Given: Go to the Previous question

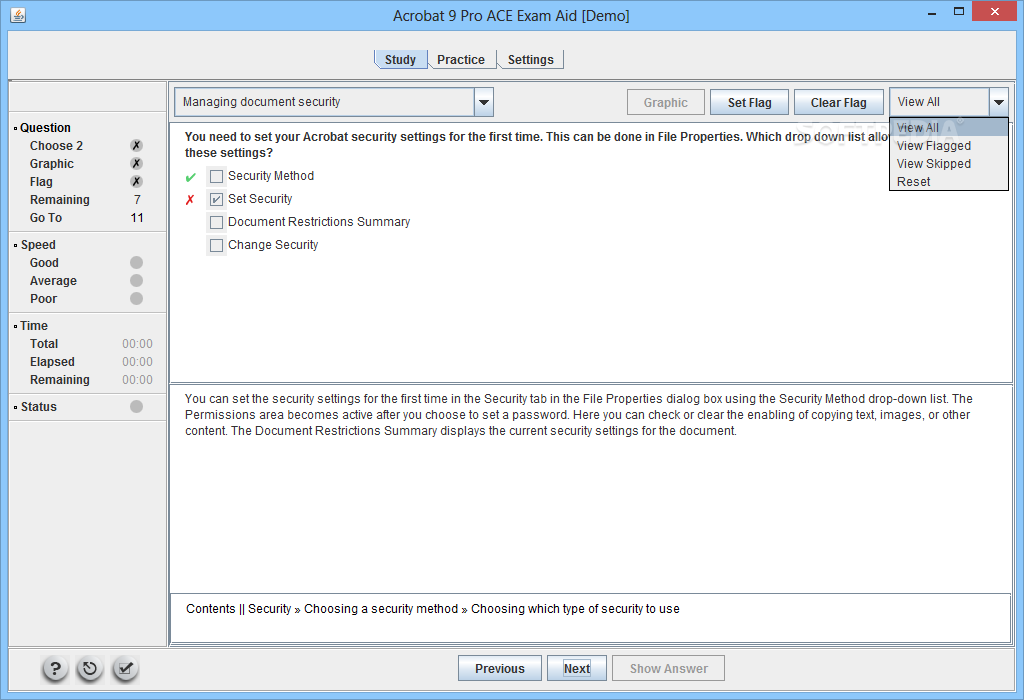Looking at the screenshot, I should coord(500,669).
